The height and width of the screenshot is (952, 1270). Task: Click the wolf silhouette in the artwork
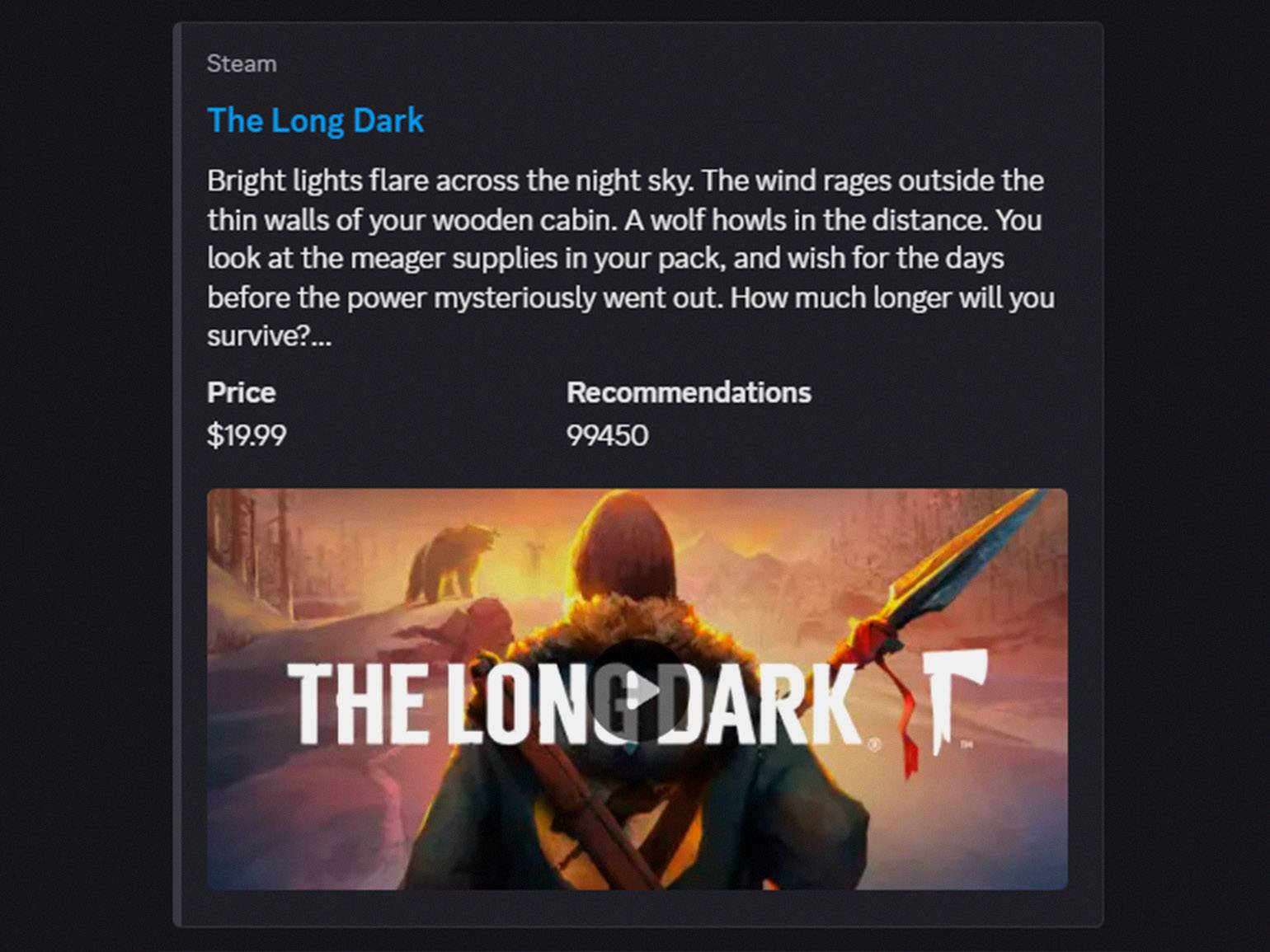(x=452, y=564)
